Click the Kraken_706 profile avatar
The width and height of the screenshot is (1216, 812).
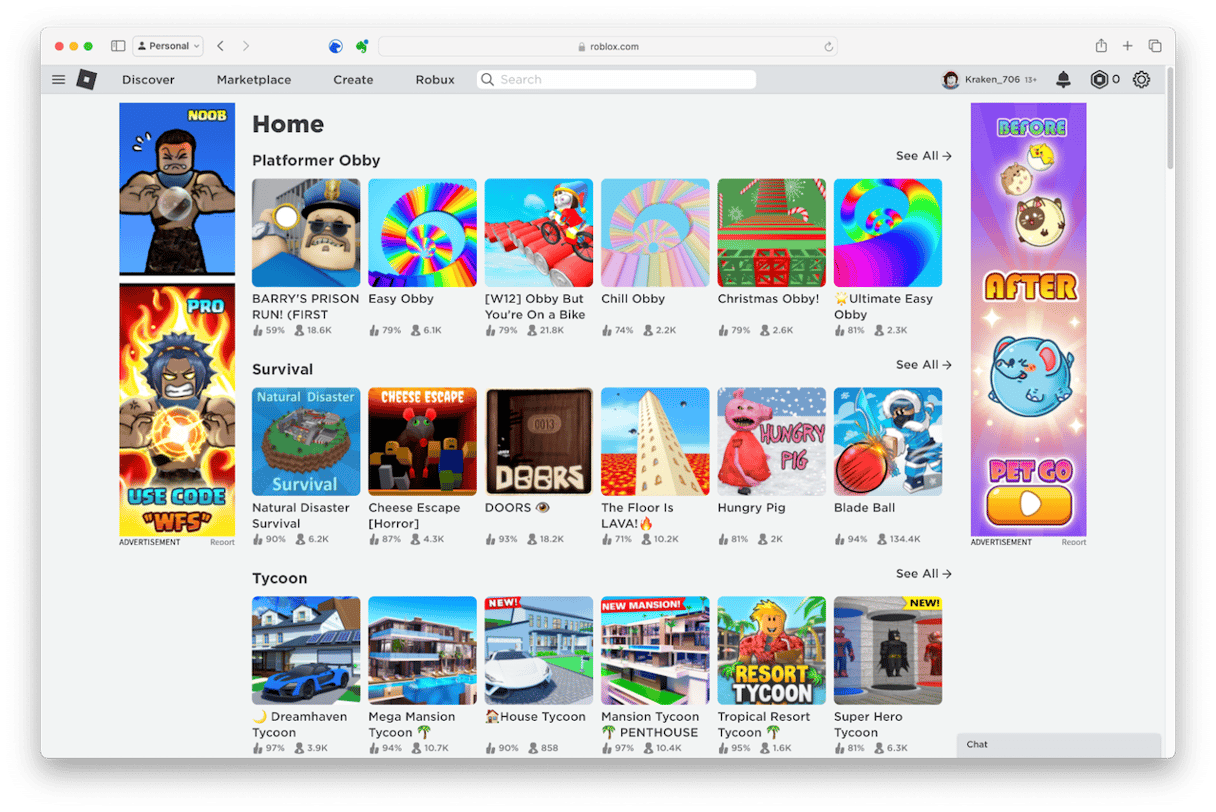950,80
